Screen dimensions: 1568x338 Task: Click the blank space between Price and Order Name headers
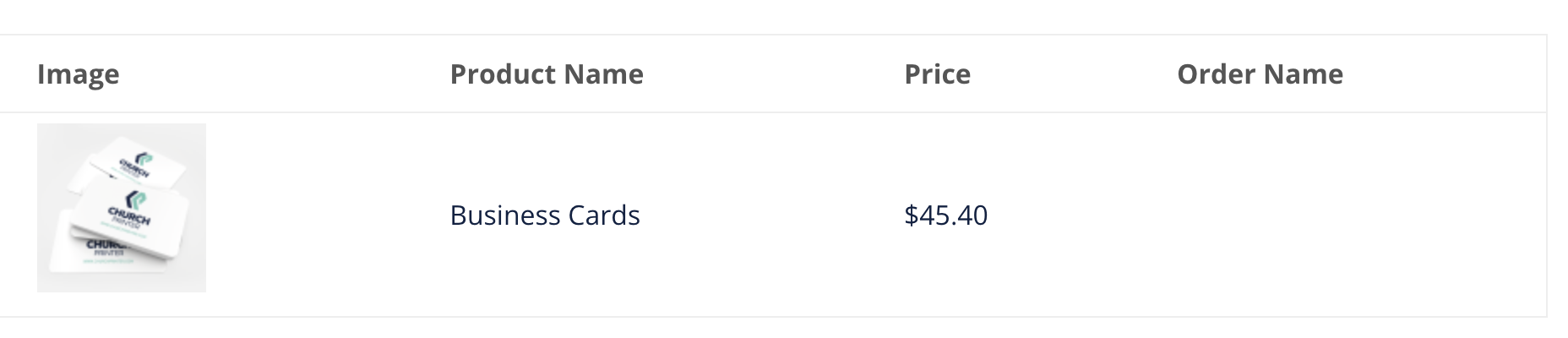(1075, 74)
